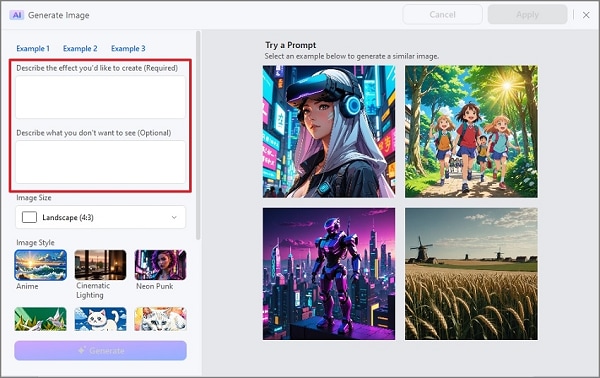Choose the anime kids running in forest example

point(471,131)
